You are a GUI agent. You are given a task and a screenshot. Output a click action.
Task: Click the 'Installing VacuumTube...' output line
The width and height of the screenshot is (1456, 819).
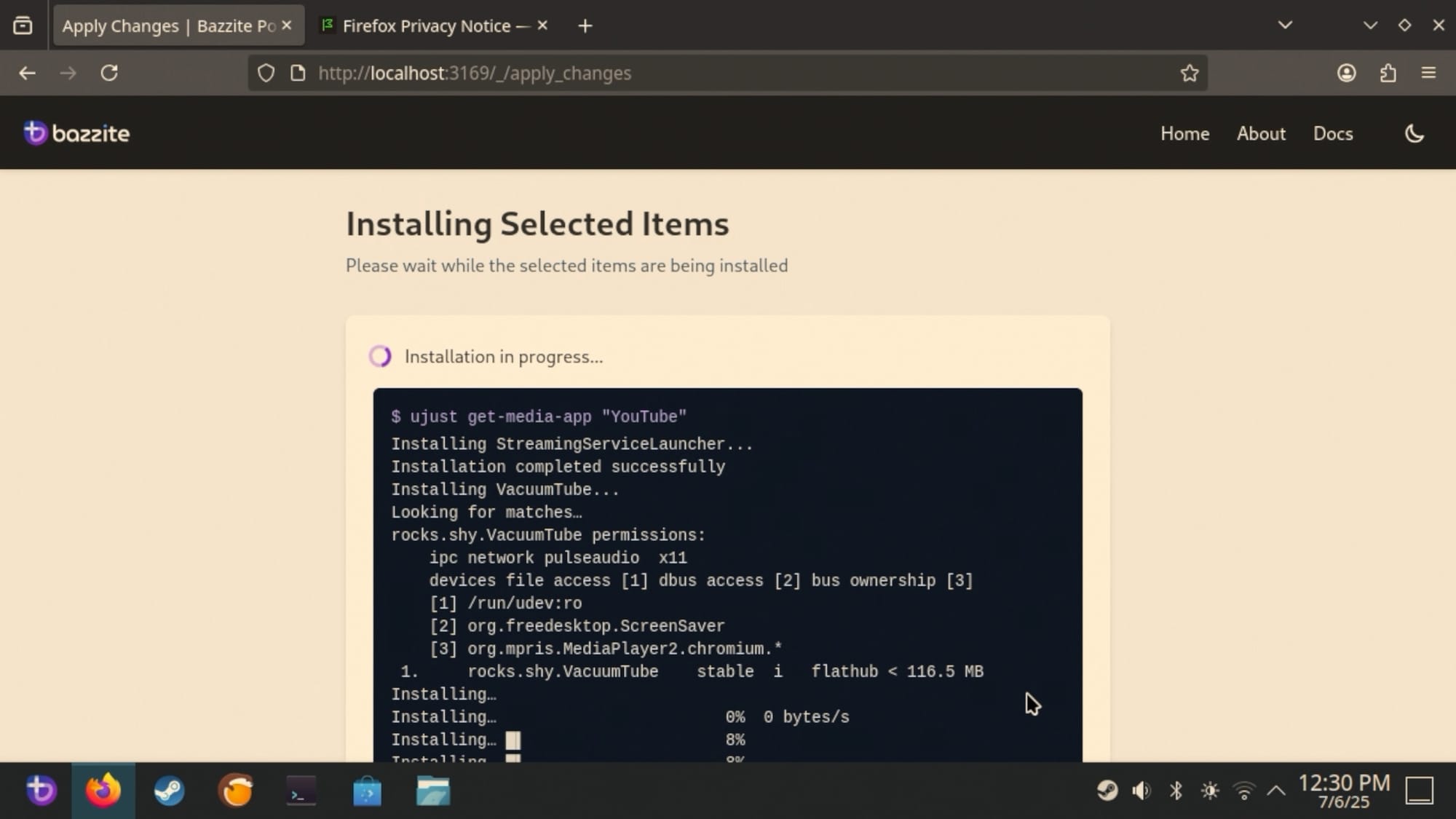(505, 489)
